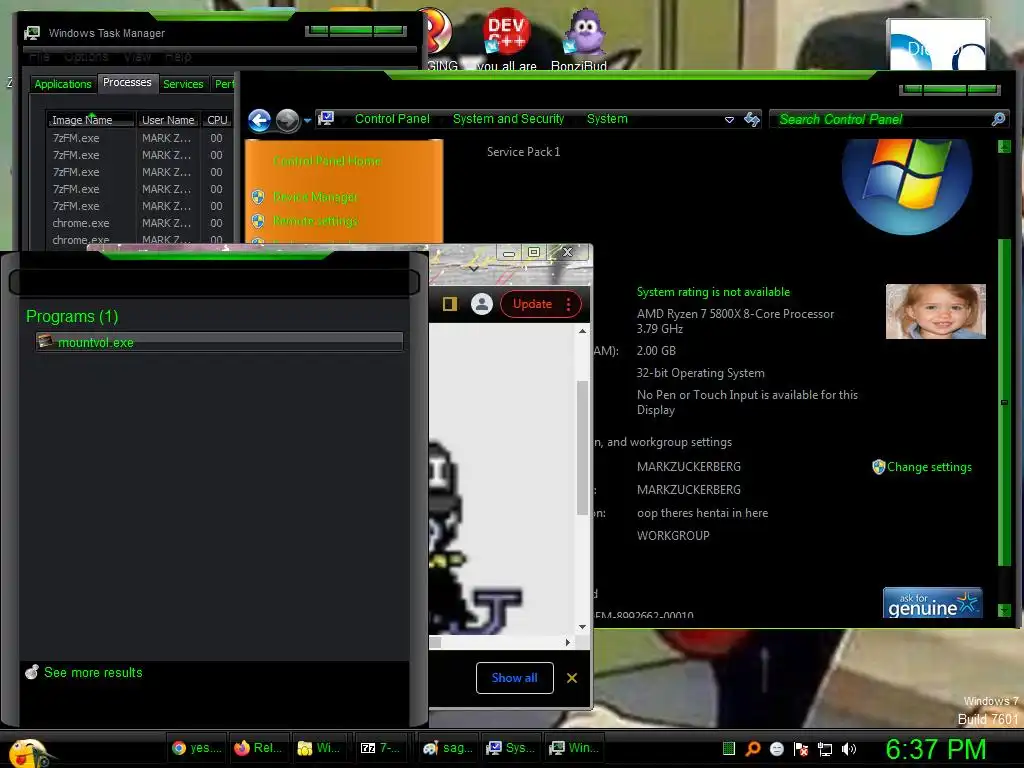Viewport: 1024px width, 768px height.
Task: Click the baby face thumbnail image
Action: click(935, 312)
